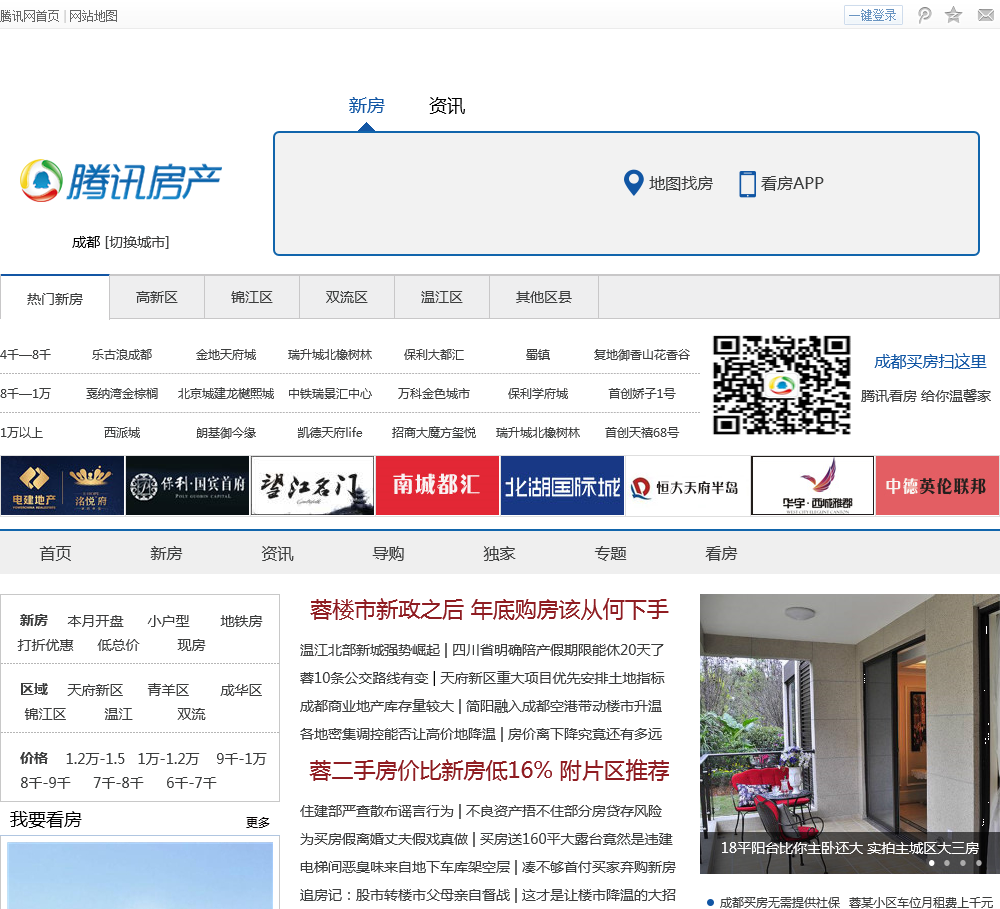The width and height of the screenshot is (1000, 909).
Task: Open the 北湖国际城 blue banner
Action: click(562, 485)
